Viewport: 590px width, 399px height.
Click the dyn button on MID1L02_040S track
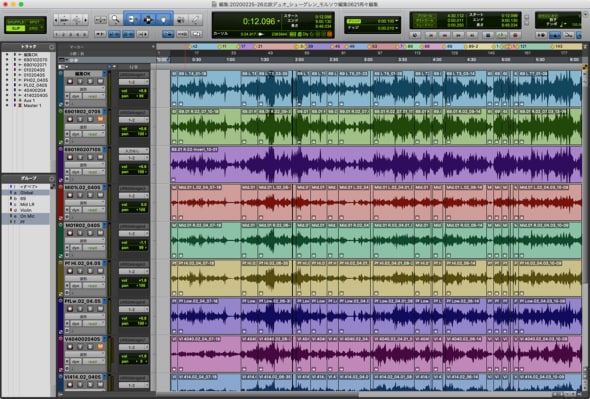[x=76, y=210]
